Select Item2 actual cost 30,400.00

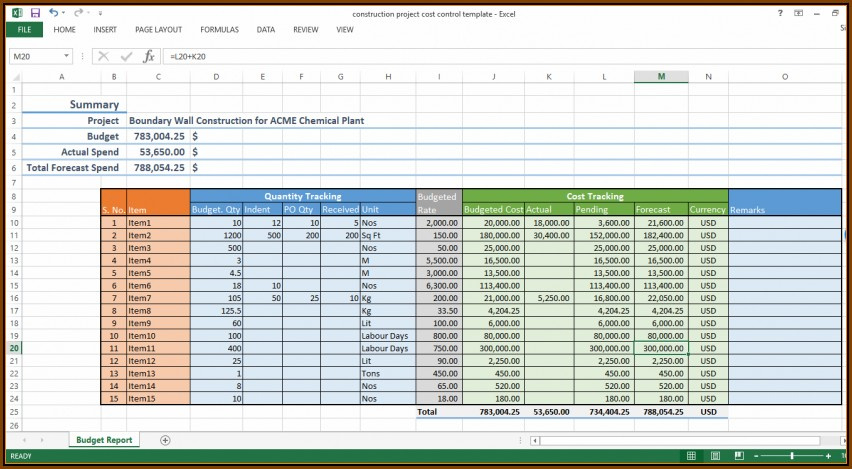click(549, 235)
